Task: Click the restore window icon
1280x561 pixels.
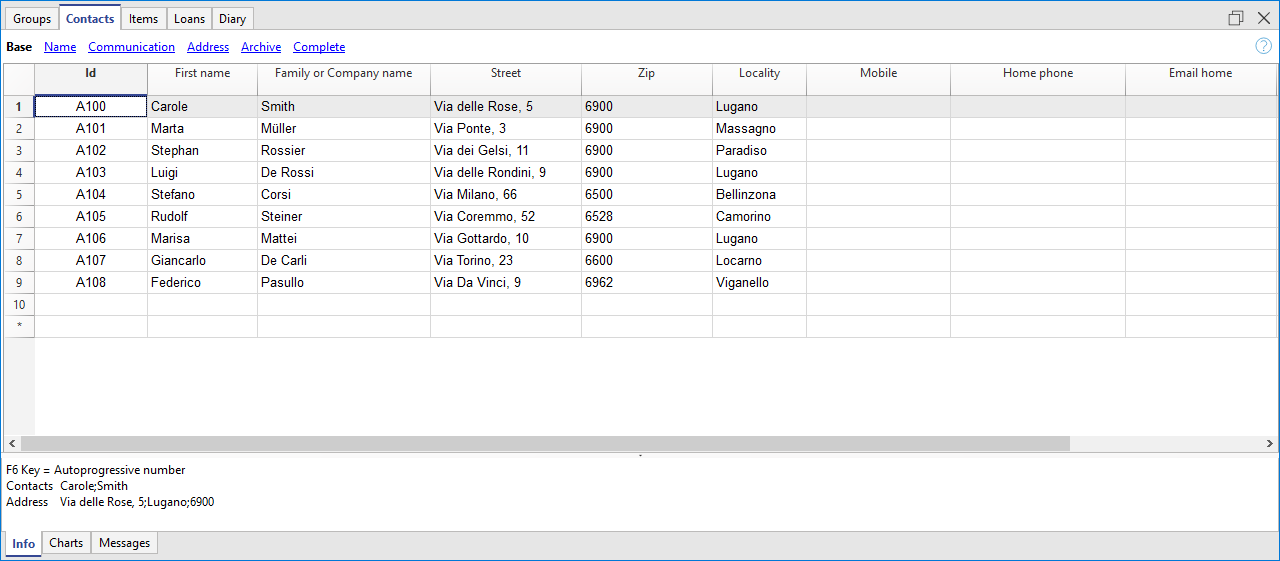Action: tap(1236, 18)
